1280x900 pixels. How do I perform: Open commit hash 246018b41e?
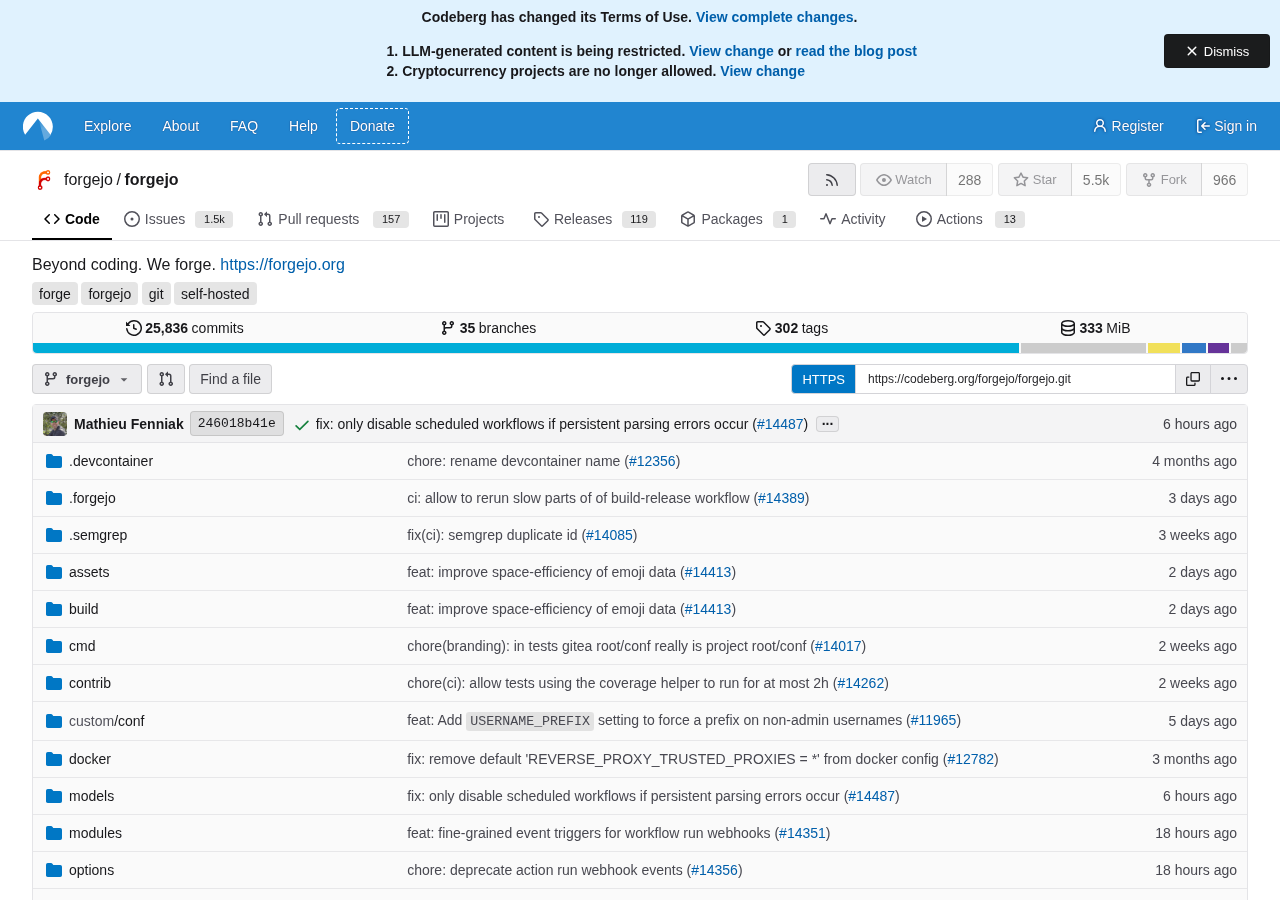[237, 424]
